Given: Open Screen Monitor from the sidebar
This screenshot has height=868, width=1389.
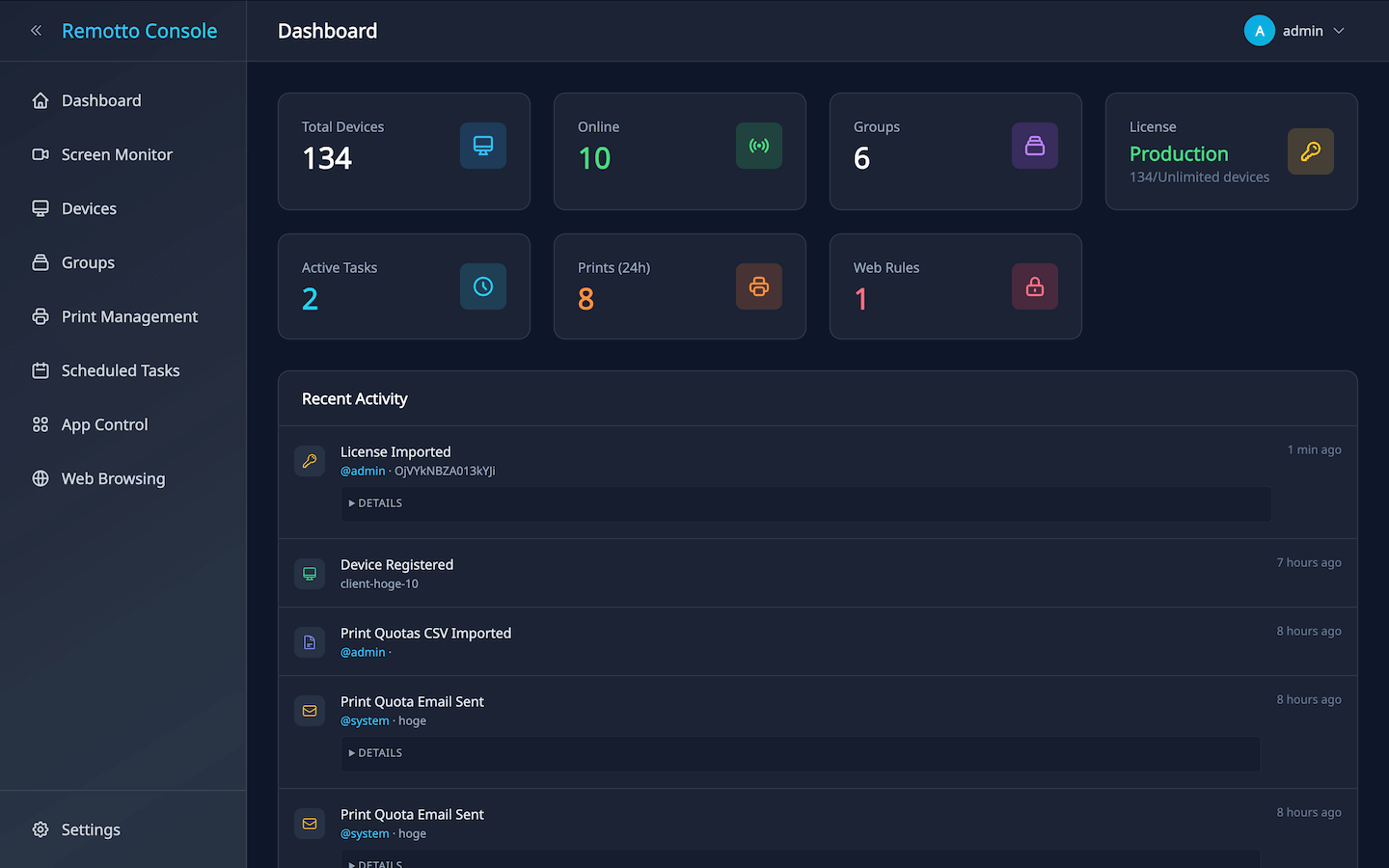Looking at the screenshot, I should [x=117, y=154].
